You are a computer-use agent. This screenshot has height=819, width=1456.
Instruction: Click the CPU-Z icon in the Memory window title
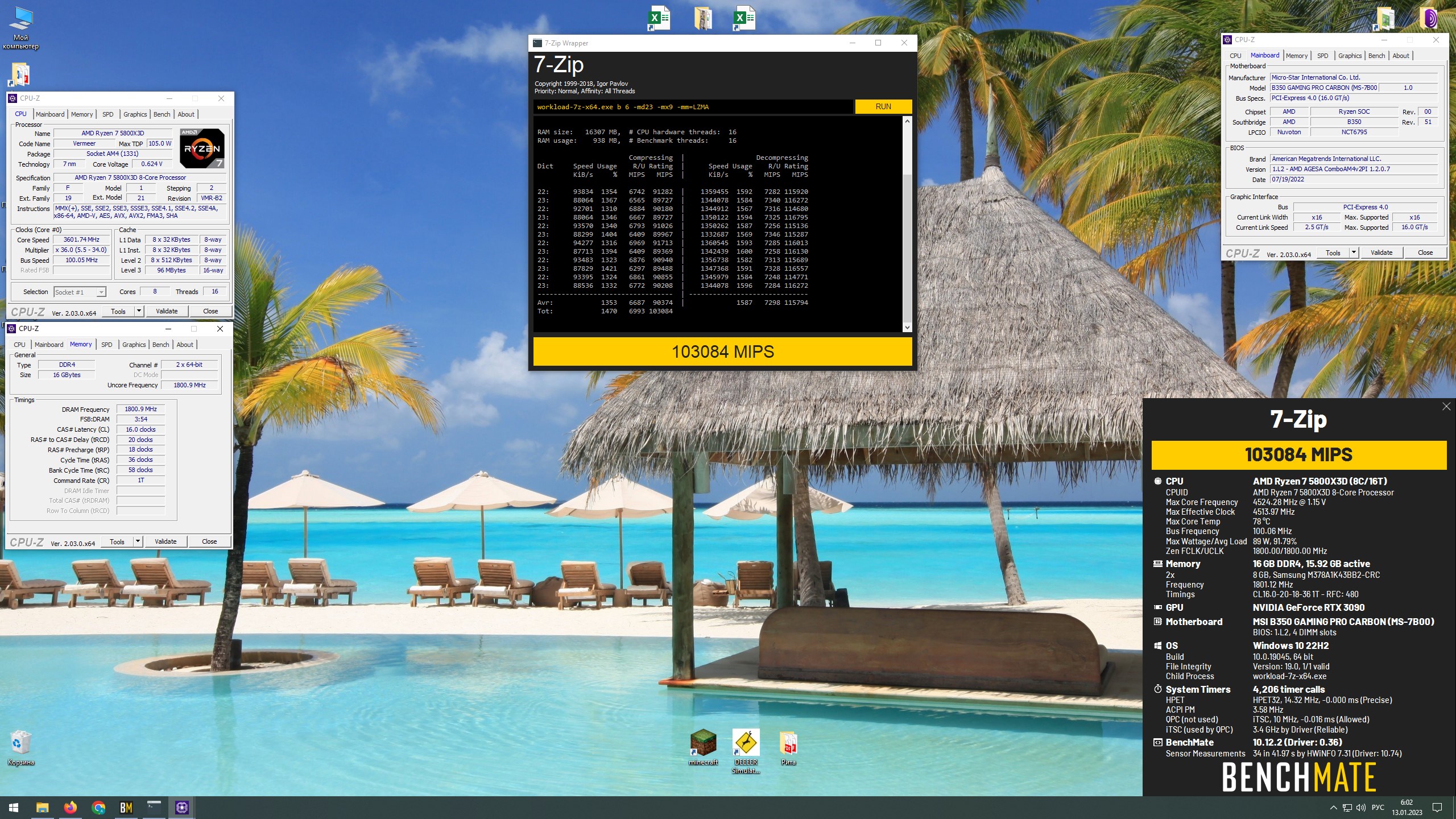click(x=11, y=329)
